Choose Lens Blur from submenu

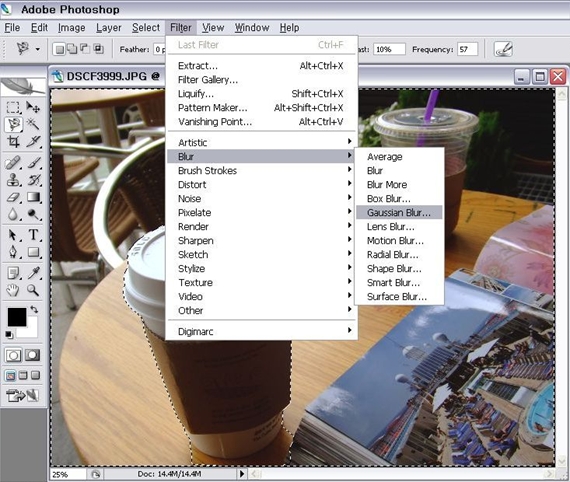pyautogui.click(x=399, y=226)
